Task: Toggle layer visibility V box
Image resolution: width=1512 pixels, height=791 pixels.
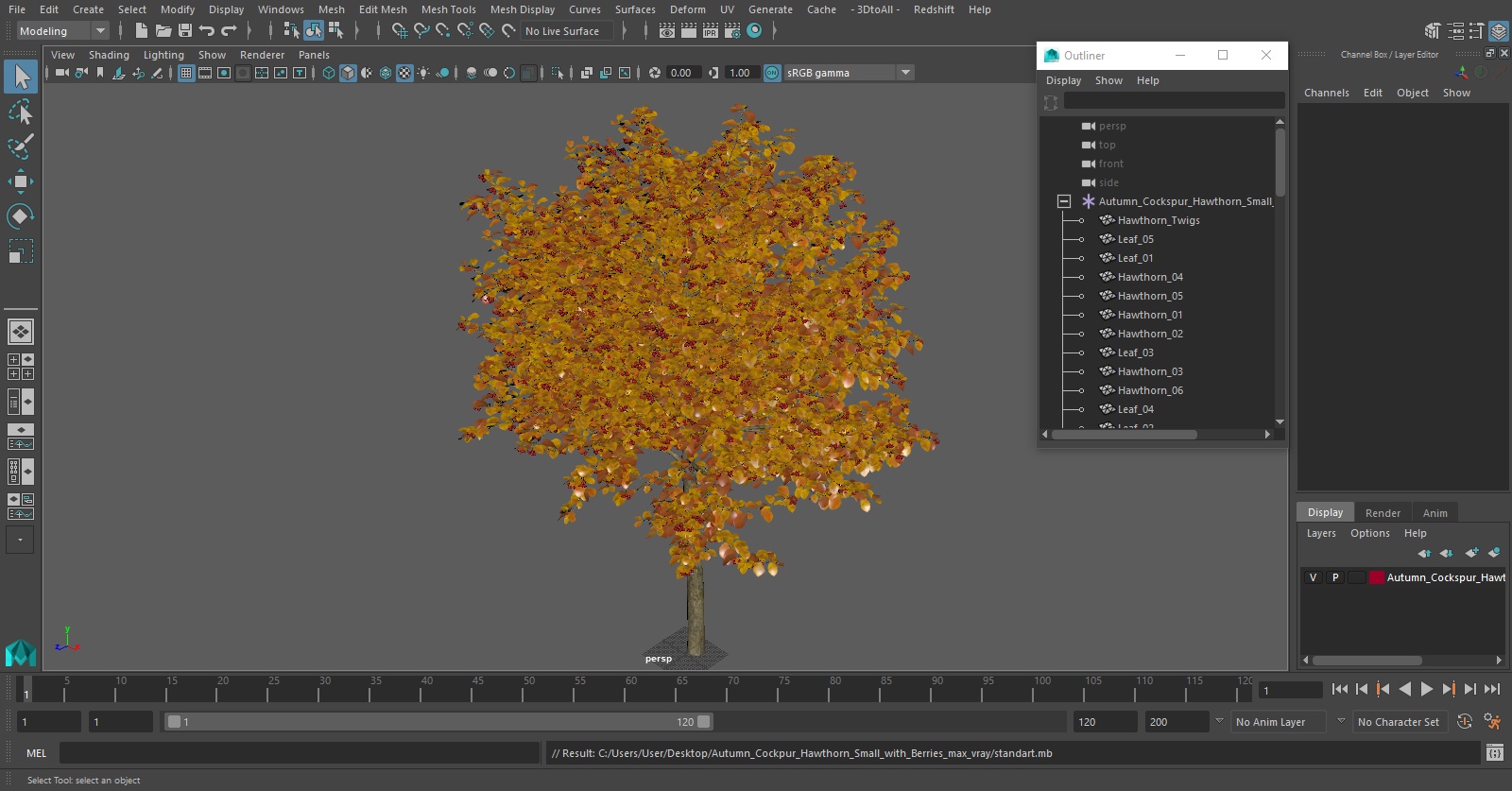Action: 1313,577
